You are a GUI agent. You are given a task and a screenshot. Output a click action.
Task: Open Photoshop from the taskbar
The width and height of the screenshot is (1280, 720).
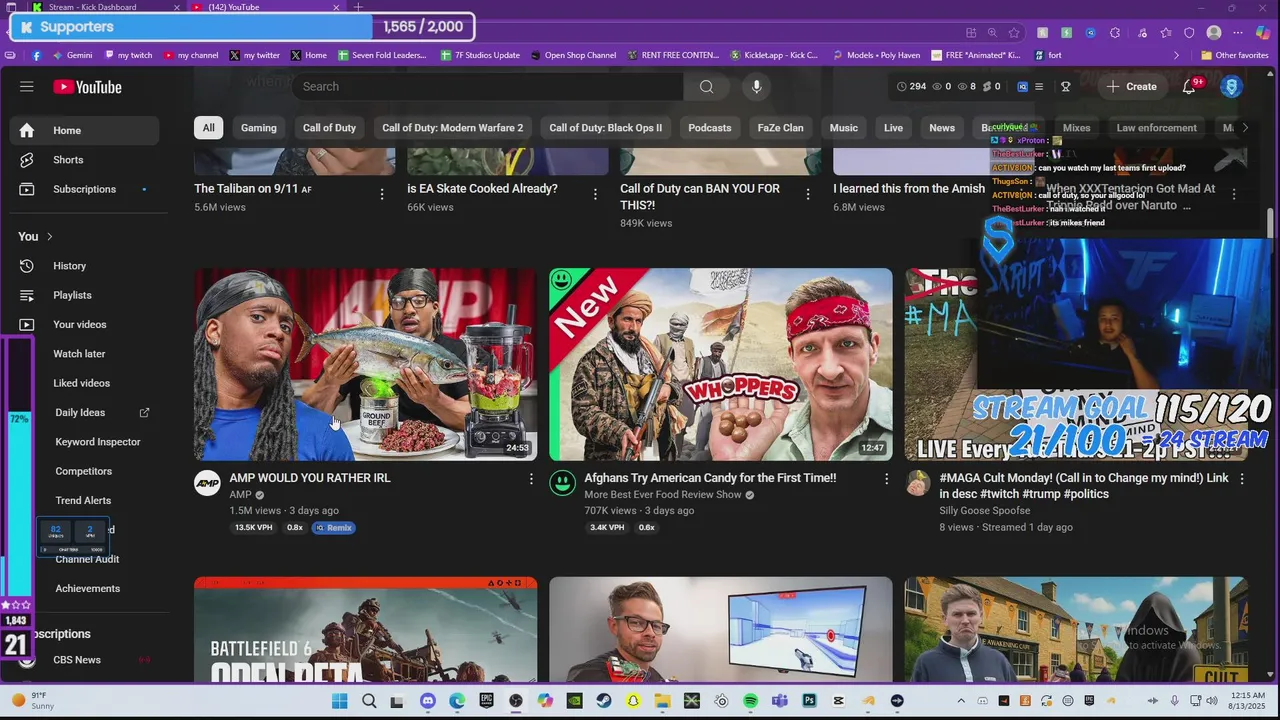point(809,701)
